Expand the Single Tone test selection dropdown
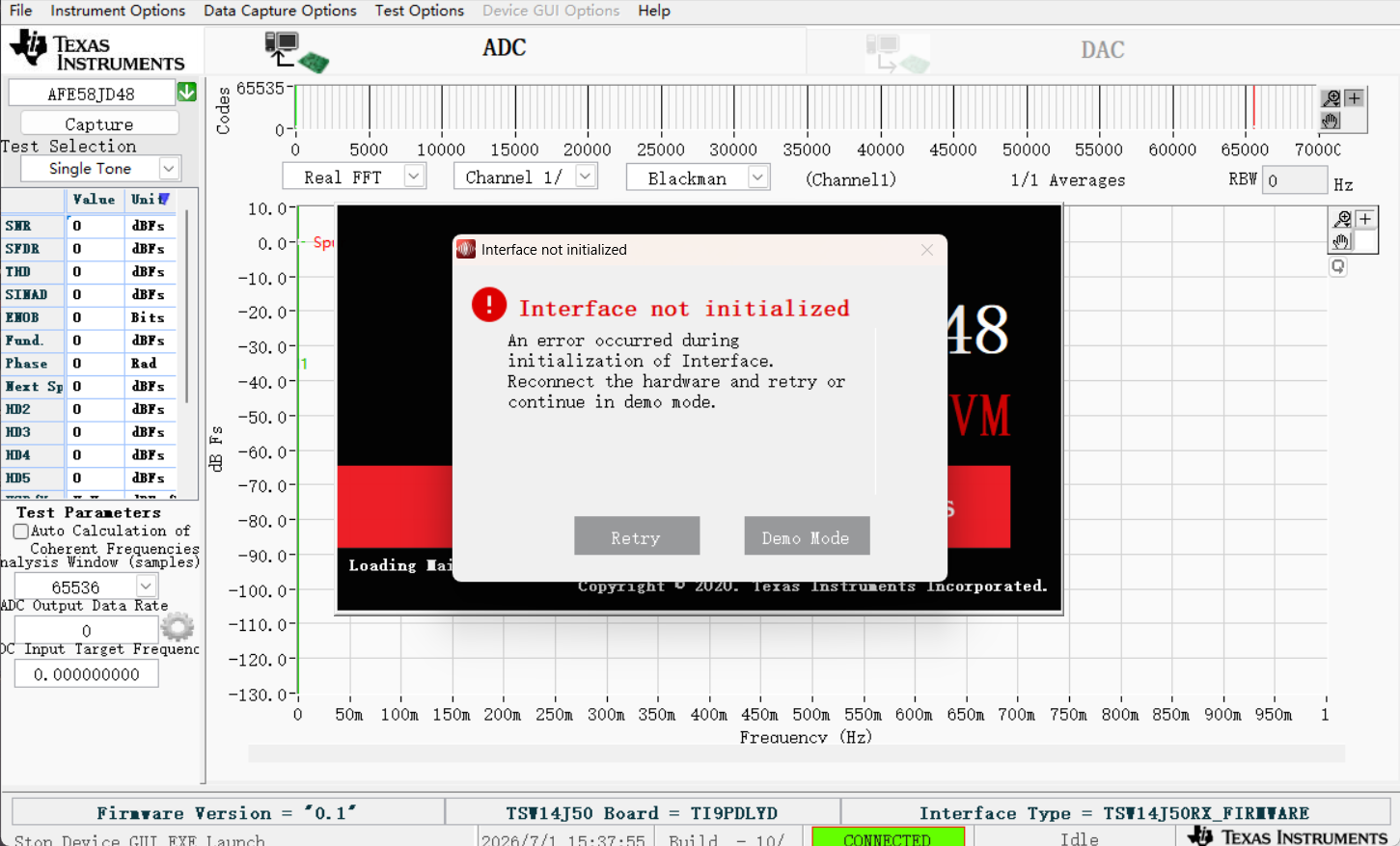Viewport: 1400px width, 846px height. click(169, 168)
